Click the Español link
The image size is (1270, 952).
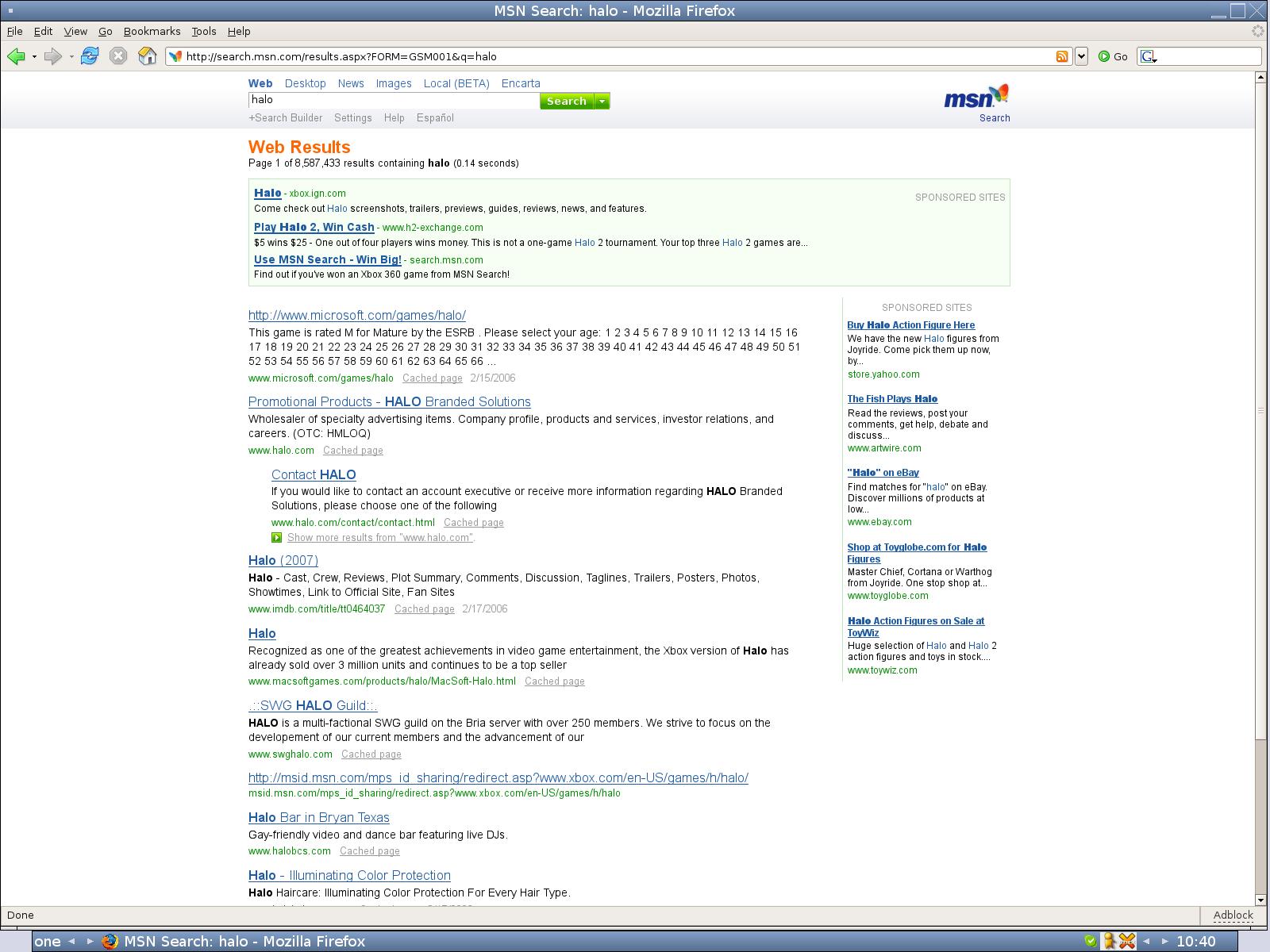tap(435, 117)
